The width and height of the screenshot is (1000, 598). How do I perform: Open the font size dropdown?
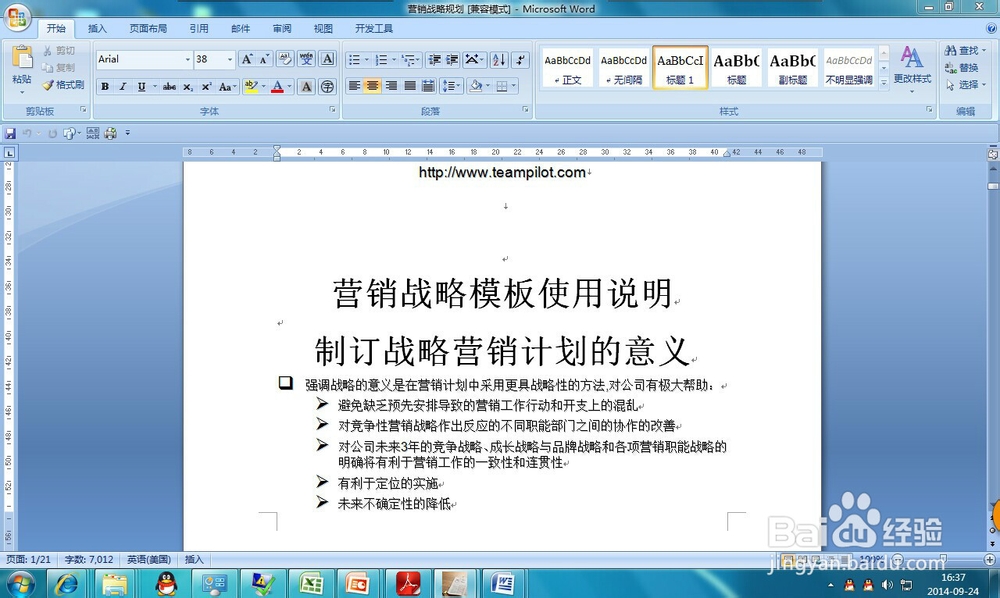[229, 59]
